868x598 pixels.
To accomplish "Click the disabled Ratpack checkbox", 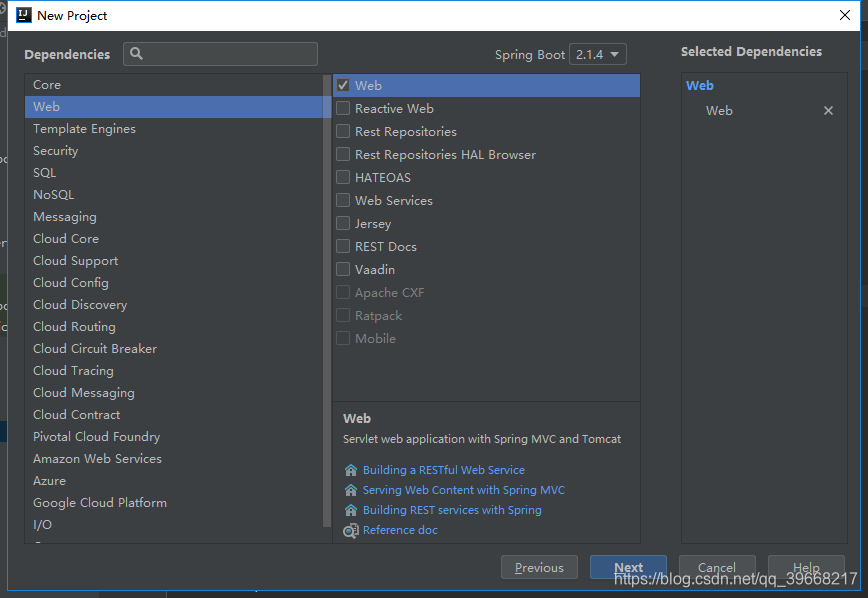I will (x=343, y=315).
